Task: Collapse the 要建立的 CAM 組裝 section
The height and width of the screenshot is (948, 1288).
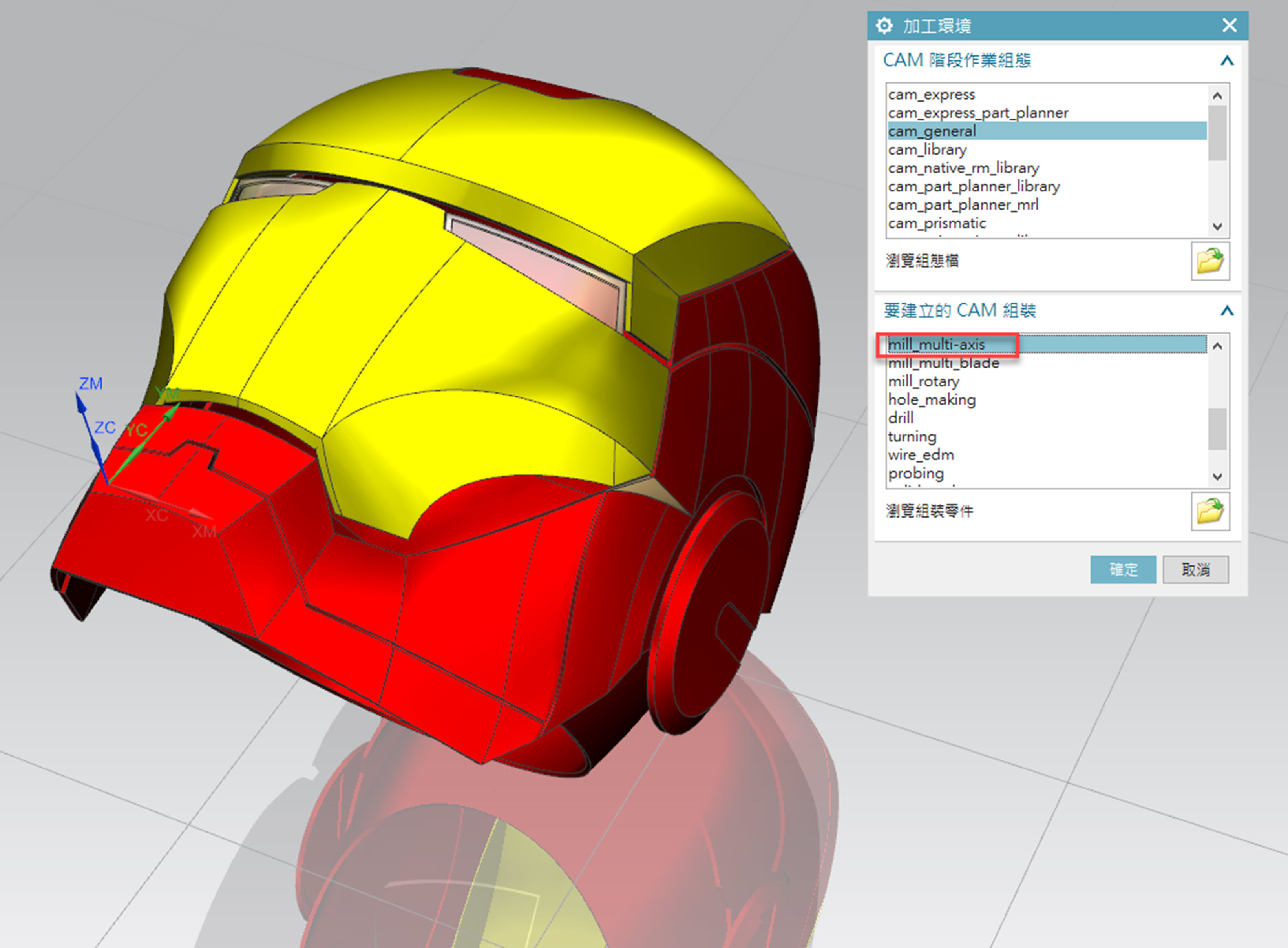Action: [1227, 311]
